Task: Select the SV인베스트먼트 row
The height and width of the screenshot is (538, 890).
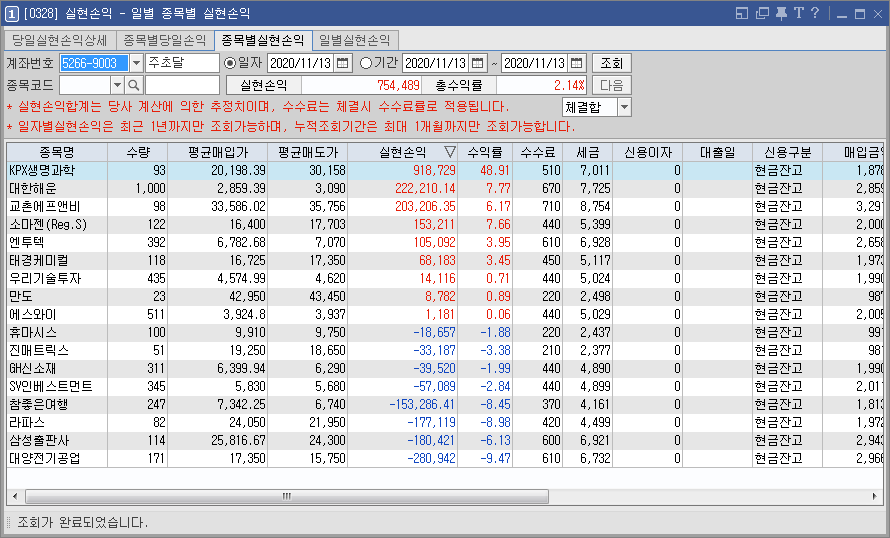Action: click(445, 386)
